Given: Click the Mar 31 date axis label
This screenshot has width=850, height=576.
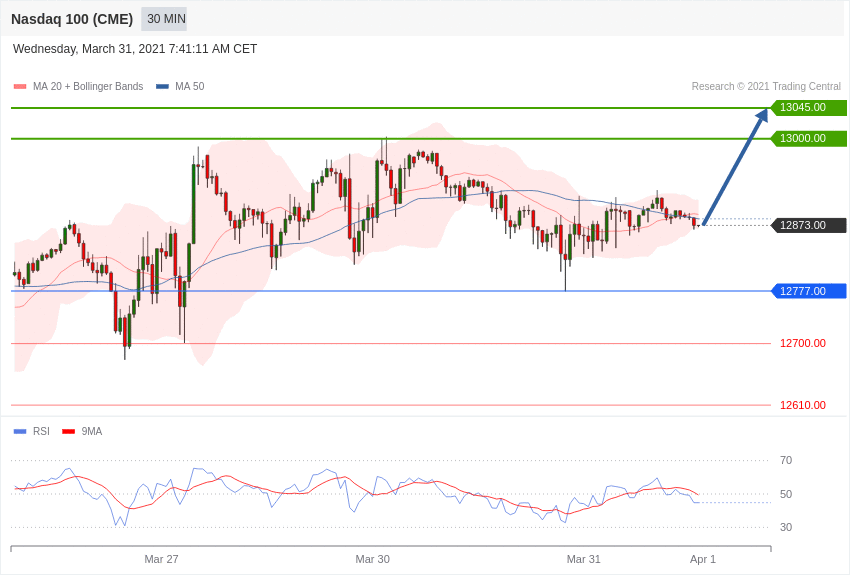Looking at the screenshot, I should click(x=583, y=559).
